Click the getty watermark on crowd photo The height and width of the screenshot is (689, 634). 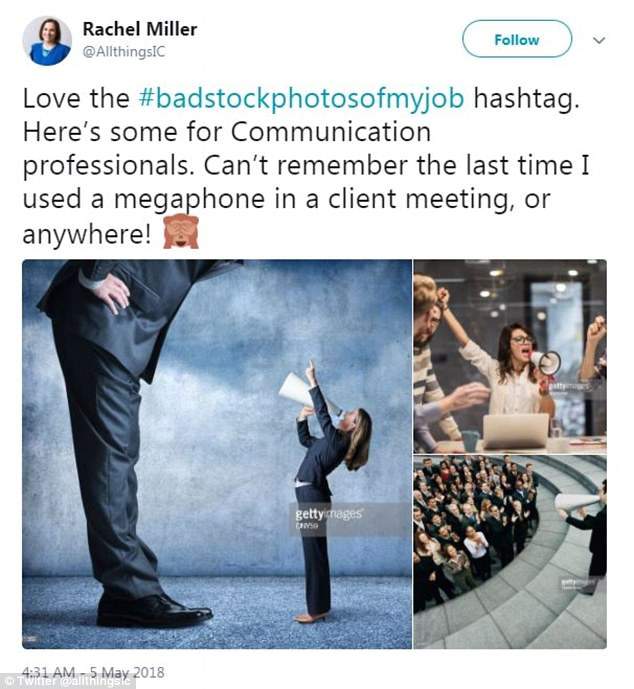[577, 584]
